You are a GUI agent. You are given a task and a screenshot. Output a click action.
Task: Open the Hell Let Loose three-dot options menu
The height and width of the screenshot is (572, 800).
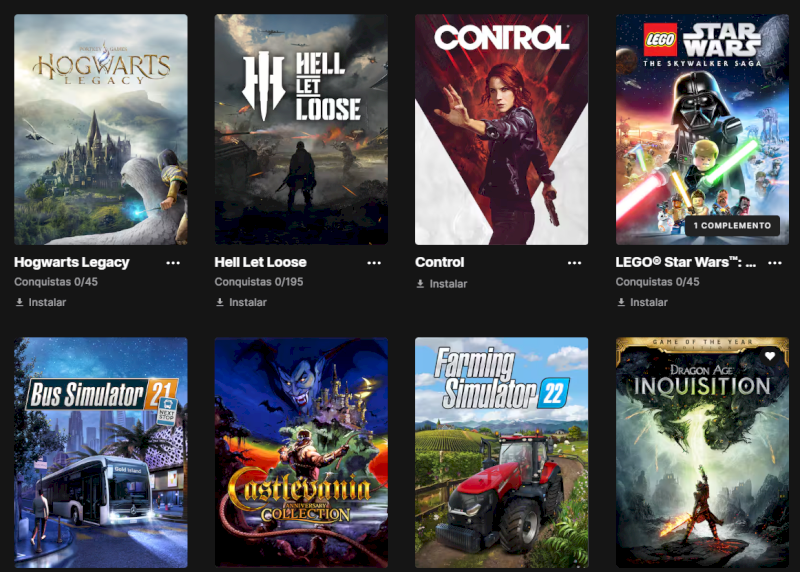[x=374, y=263]
